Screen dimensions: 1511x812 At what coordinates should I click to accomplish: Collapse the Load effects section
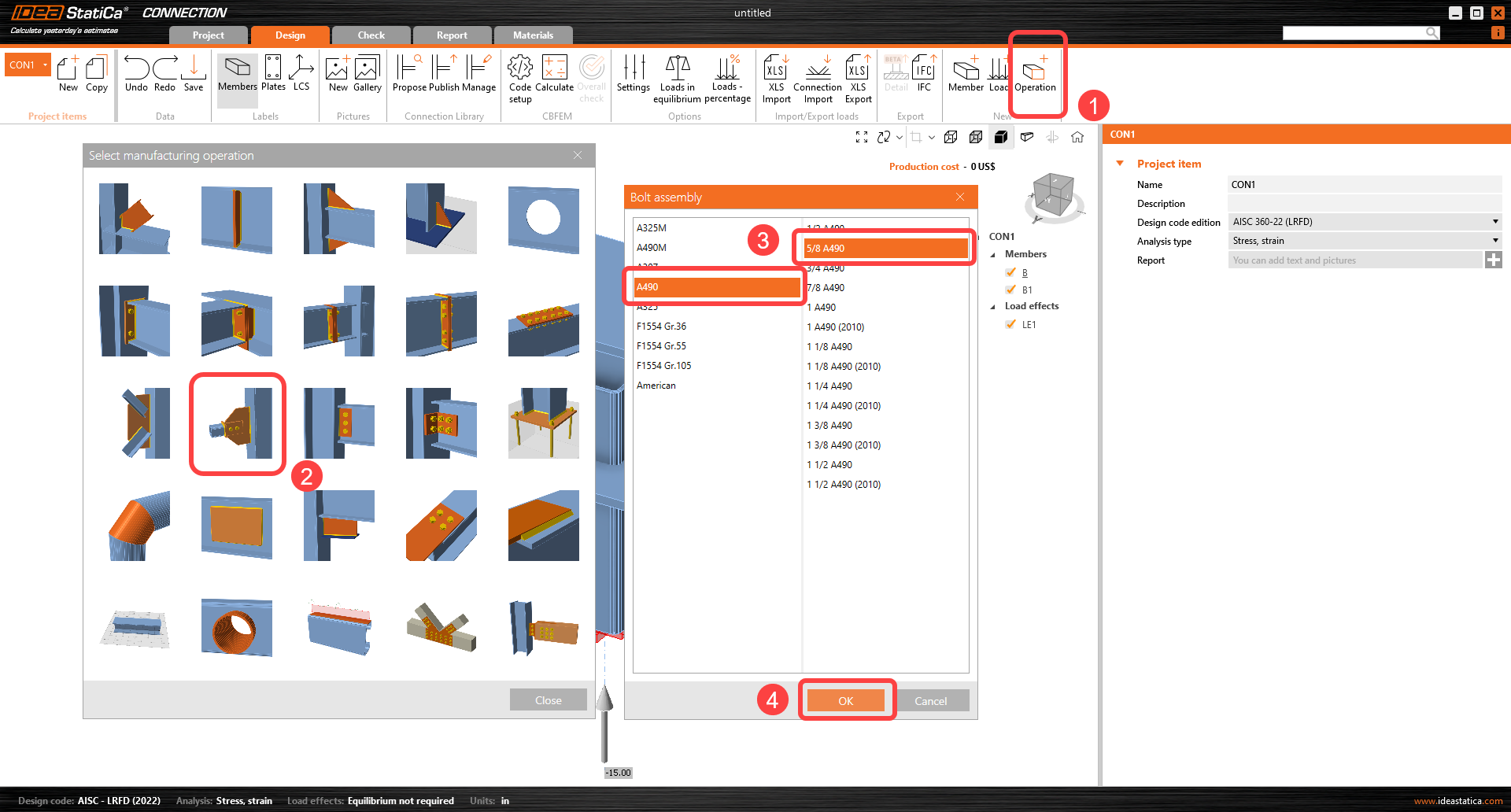pyautogui.click(x=993, y=306)
